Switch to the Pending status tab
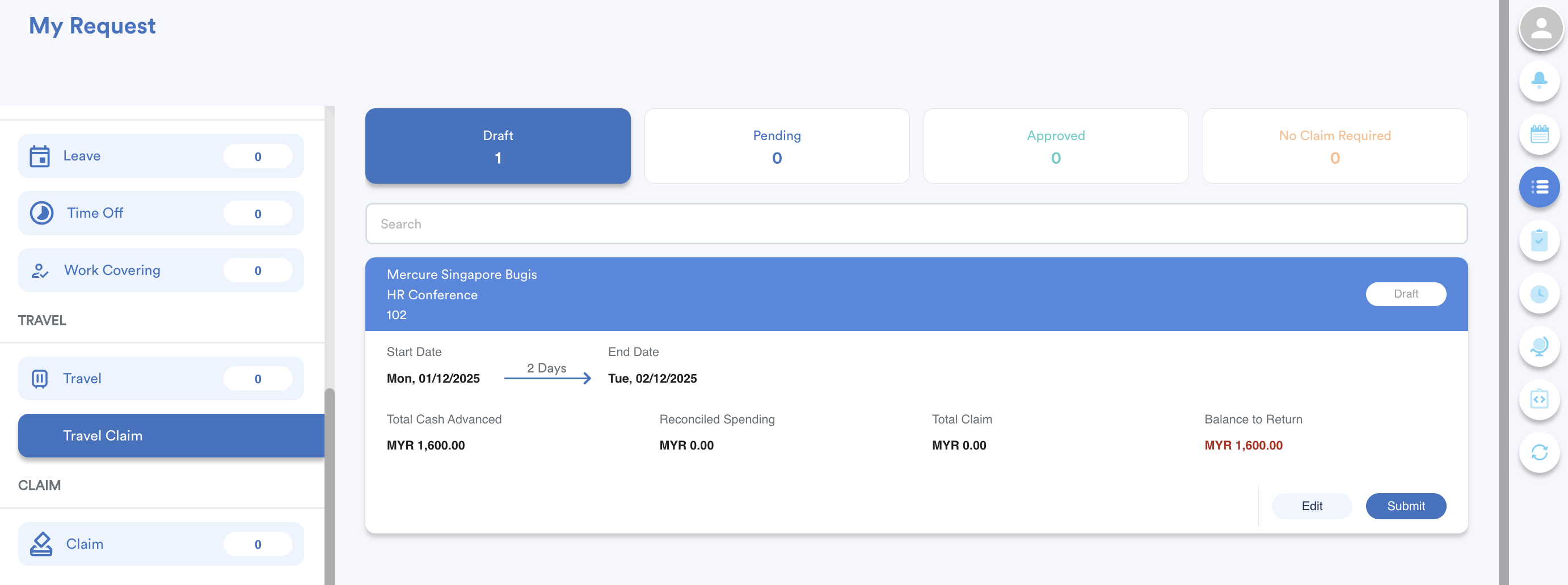This screenshot has width=1568, height=585. click(777, 146)
